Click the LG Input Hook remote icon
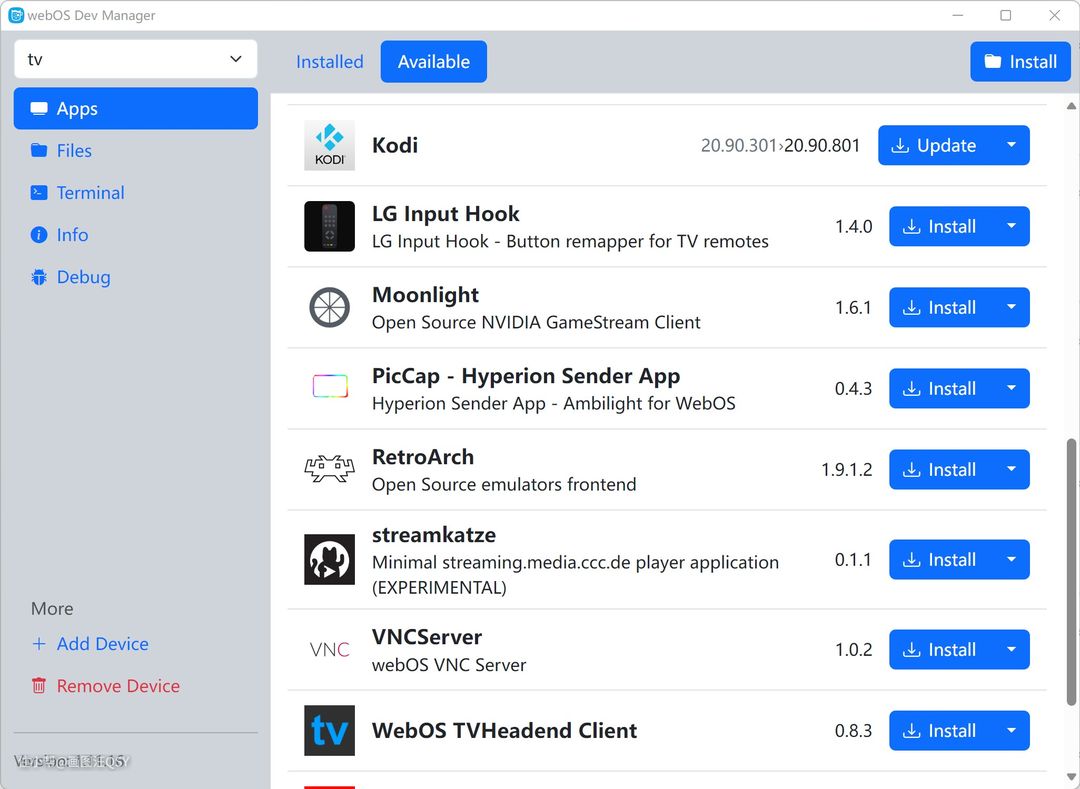The width and height of the screenshot is (1080, 789). point(329,226)
